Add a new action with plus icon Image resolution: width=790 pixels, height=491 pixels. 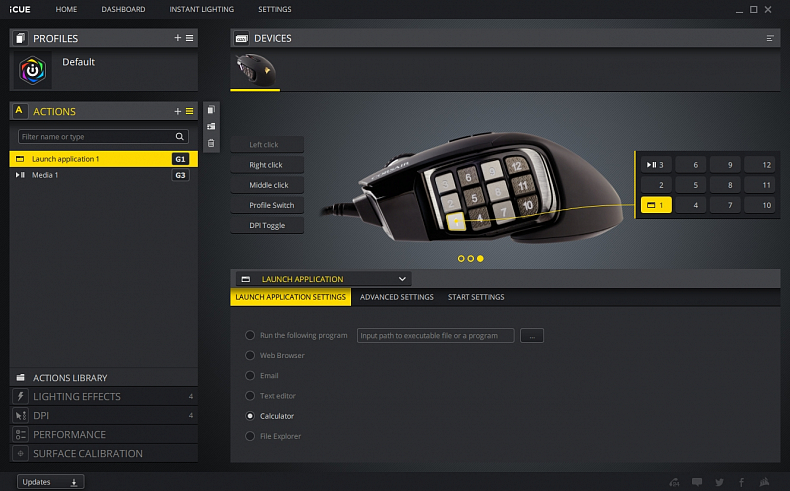pos(177,111)
